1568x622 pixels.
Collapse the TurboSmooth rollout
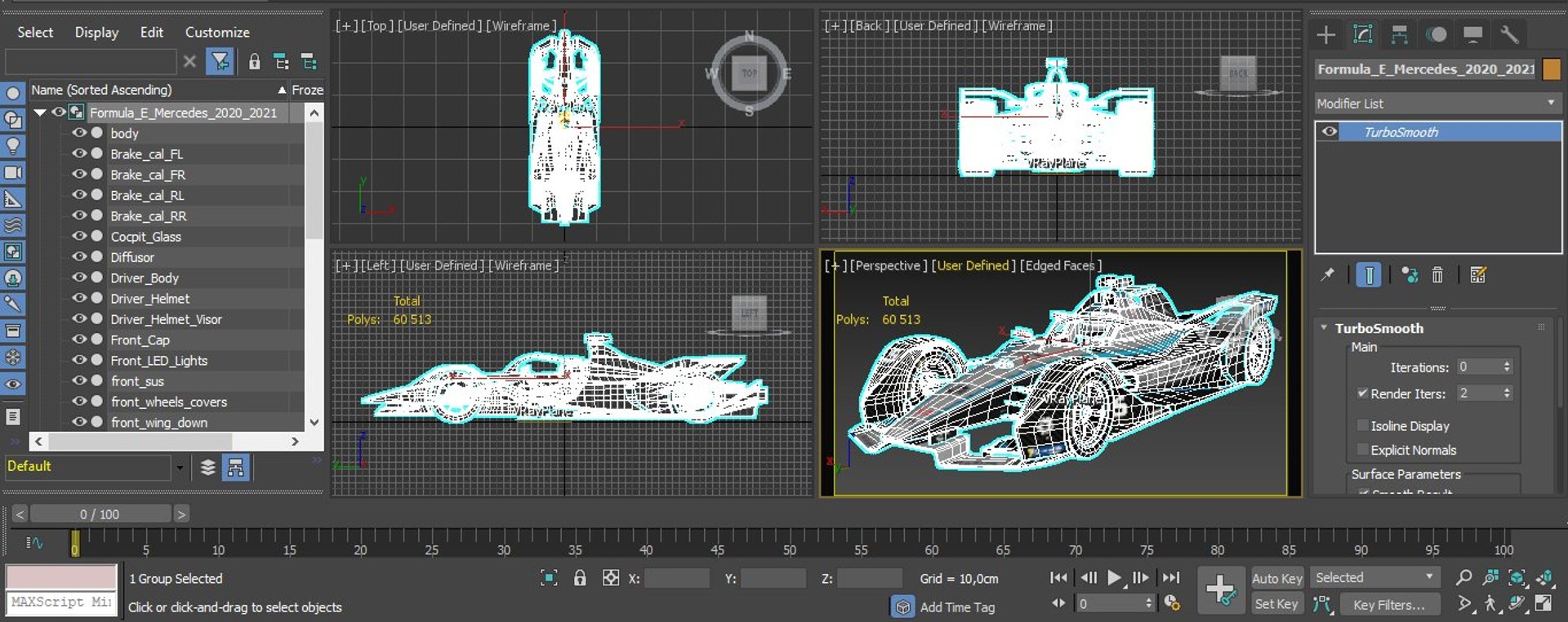(x=1324, y=328)
